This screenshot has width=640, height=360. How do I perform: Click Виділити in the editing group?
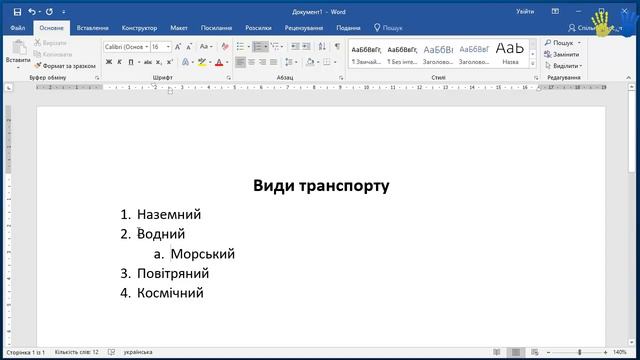pyautogui.click(x=563, y=66)
